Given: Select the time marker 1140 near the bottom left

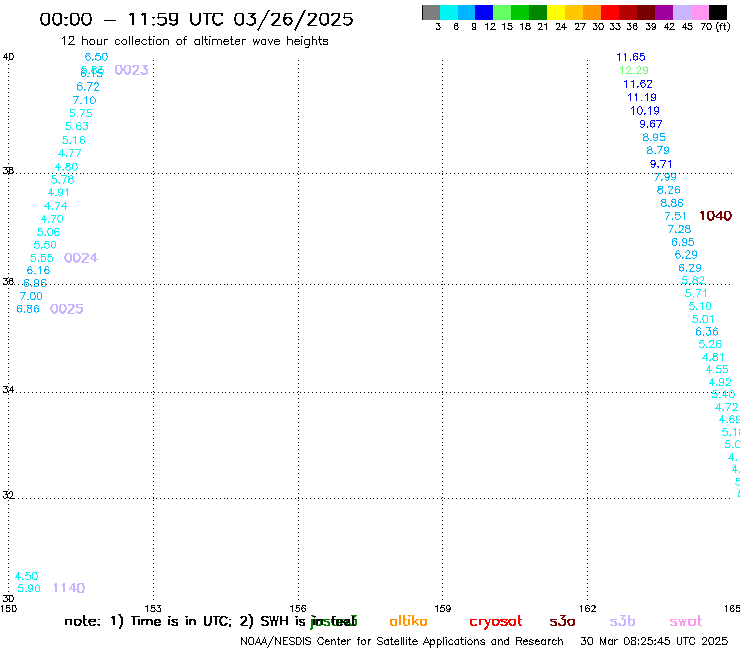Looking at the screenshot, I should [69, 588].
